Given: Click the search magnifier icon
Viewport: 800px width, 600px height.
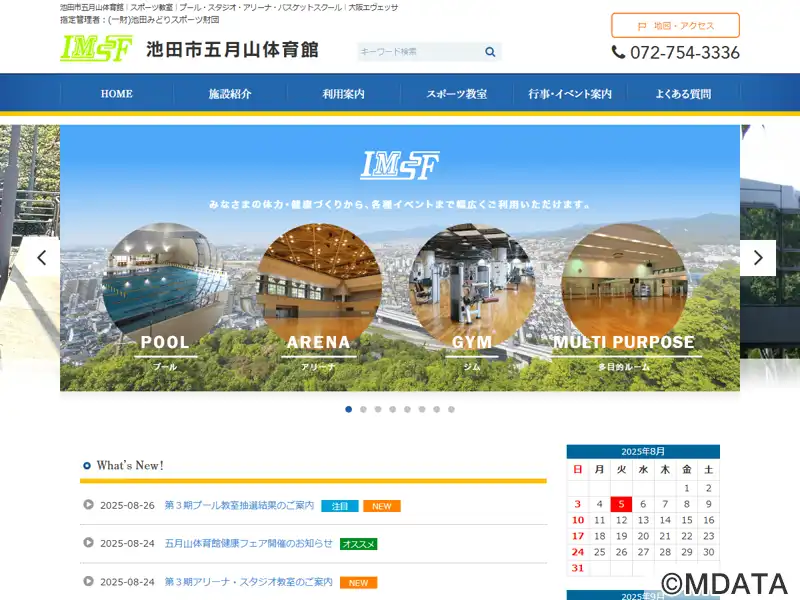Looking at the screenshot, I should [x=490, y=52].
